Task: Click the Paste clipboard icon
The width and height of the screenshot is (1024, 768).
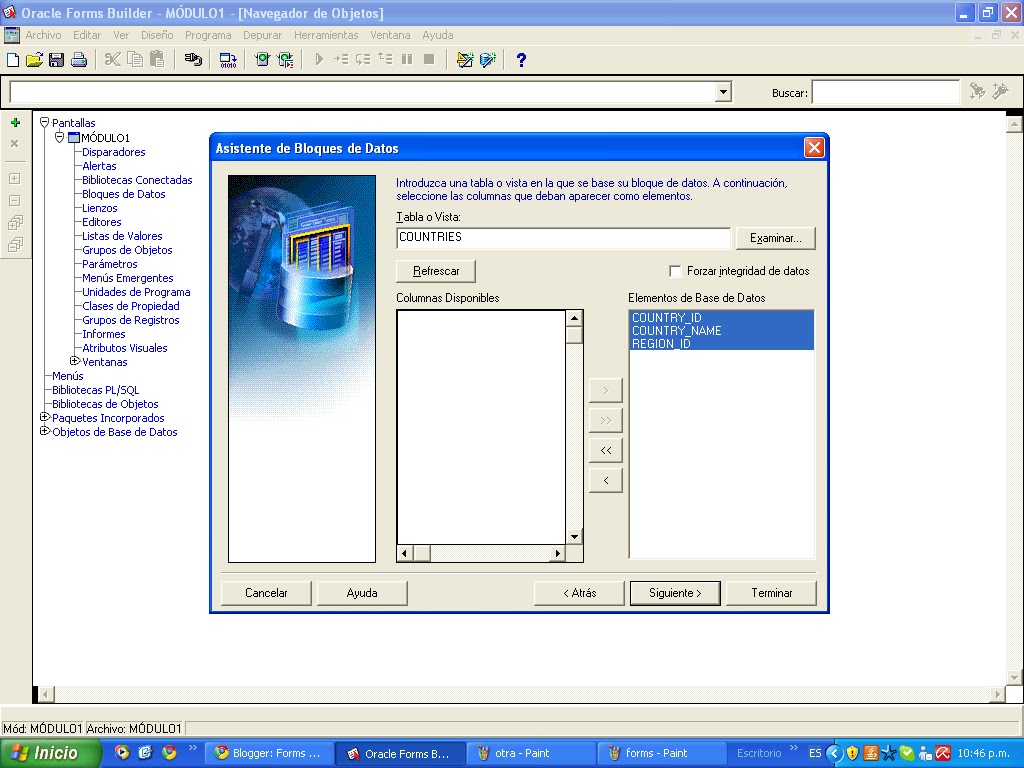Action: pyautogui.click(x=157, y=60)
